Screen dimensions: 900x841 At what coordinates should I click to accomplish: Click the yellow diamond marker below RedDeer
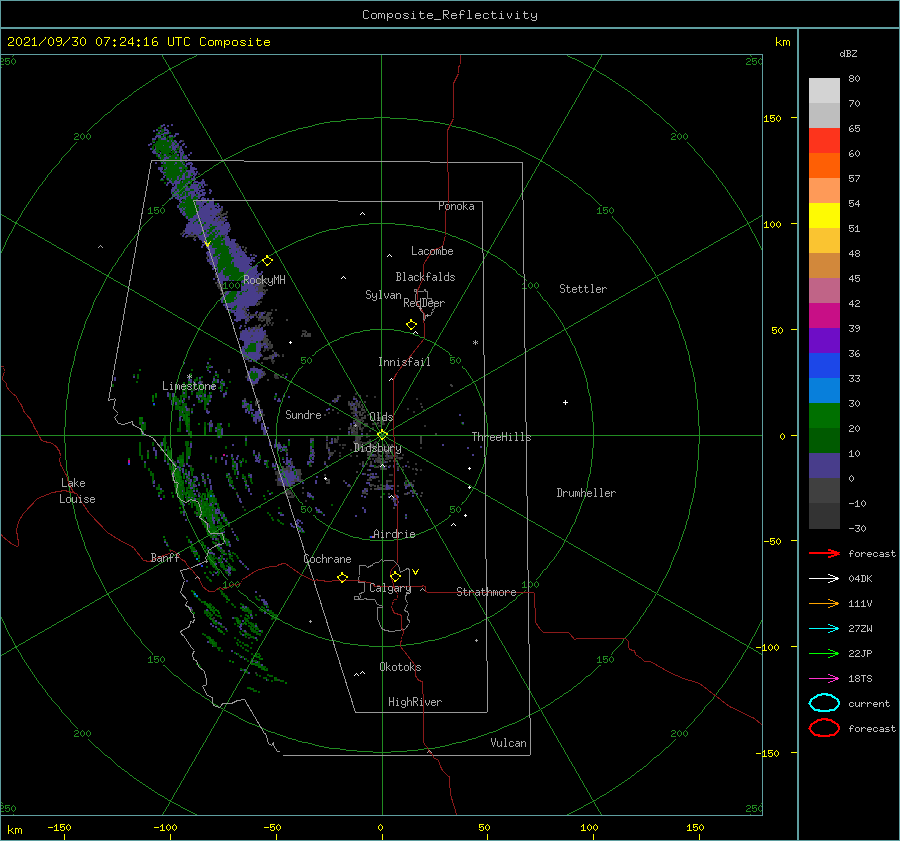412,325
